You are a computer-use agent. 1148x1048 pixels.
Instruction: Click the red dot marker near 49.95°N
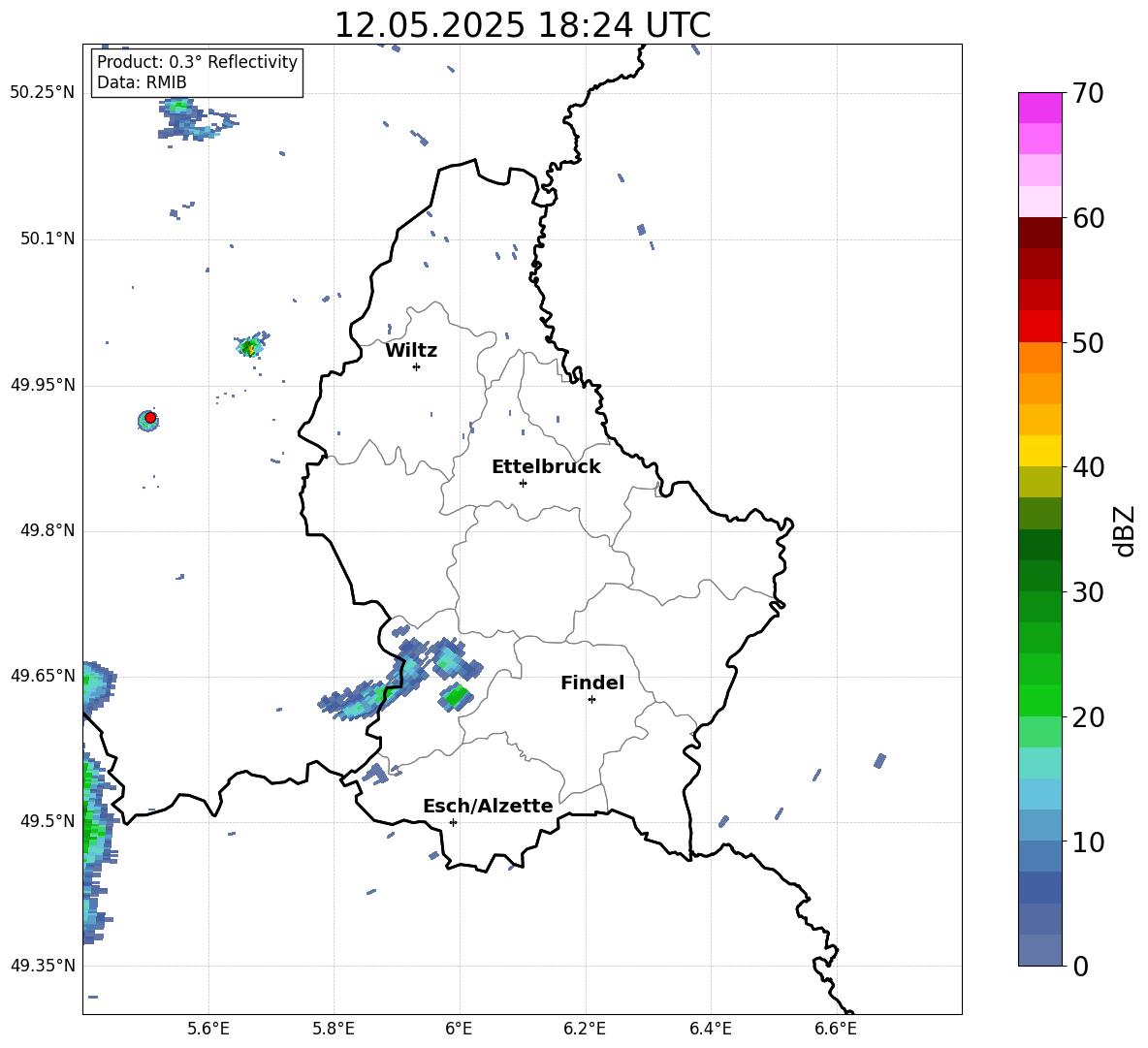(150, 418)
